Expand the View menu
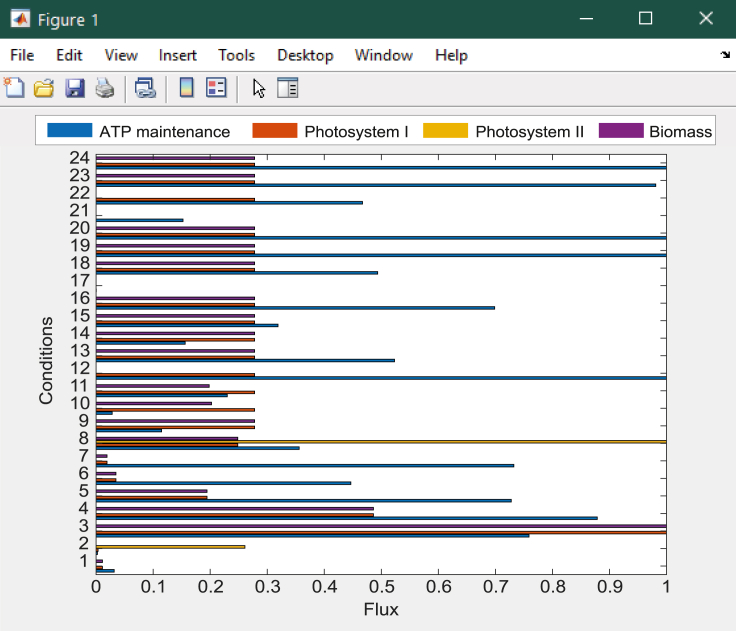The image size is (736, 631). click(121, 55)
